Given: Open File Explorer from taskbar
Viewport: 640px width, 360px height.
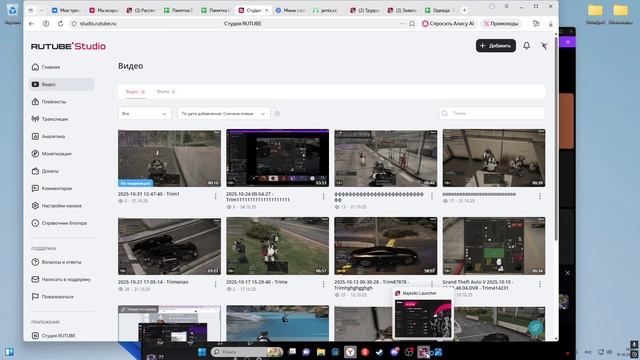Looking at the screenshot, I should pyautogui.click(x=321, y=352).
